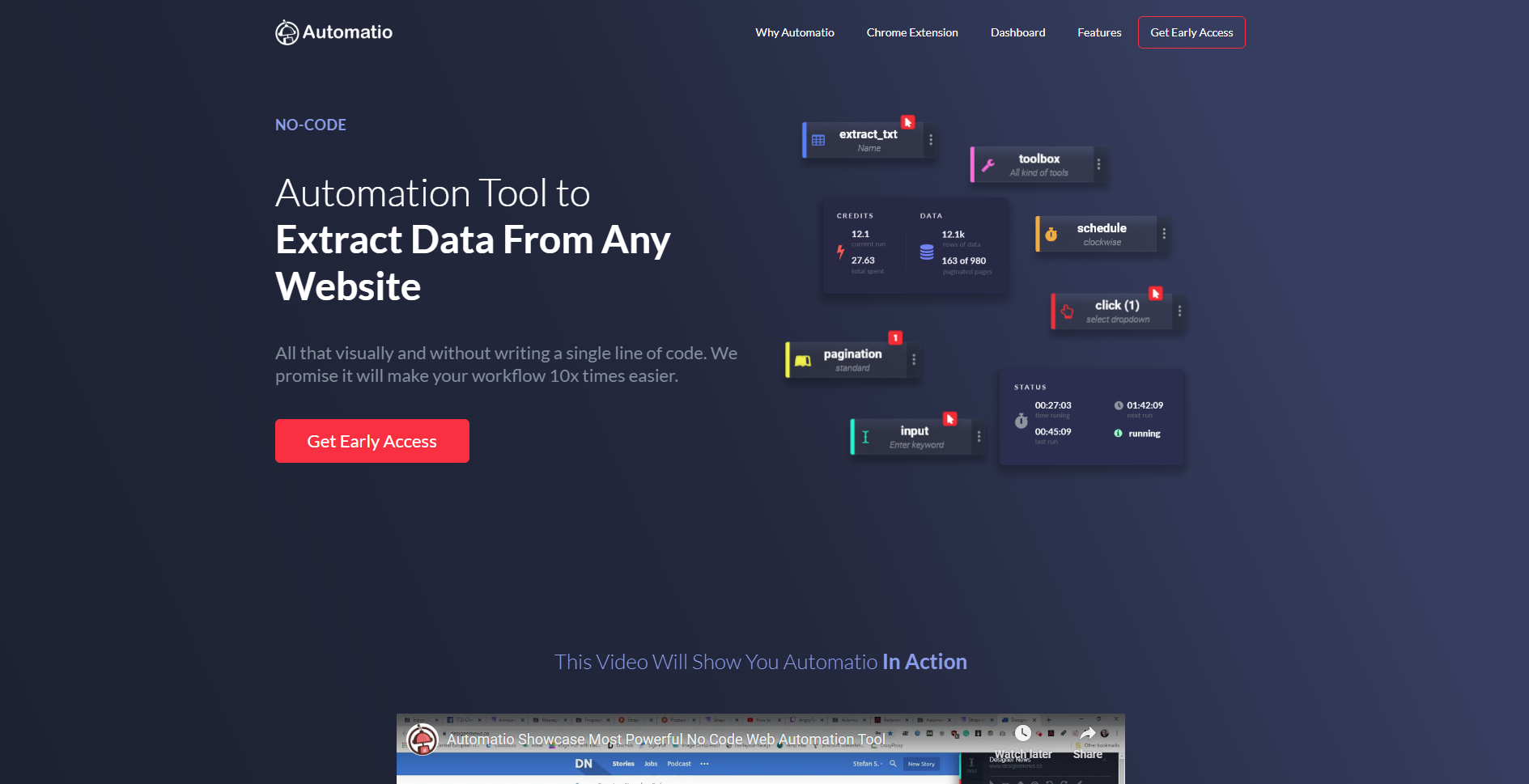Navigate to the Features section
The width and height of the screenshot is (1529, 784).
coord(1099,32)
